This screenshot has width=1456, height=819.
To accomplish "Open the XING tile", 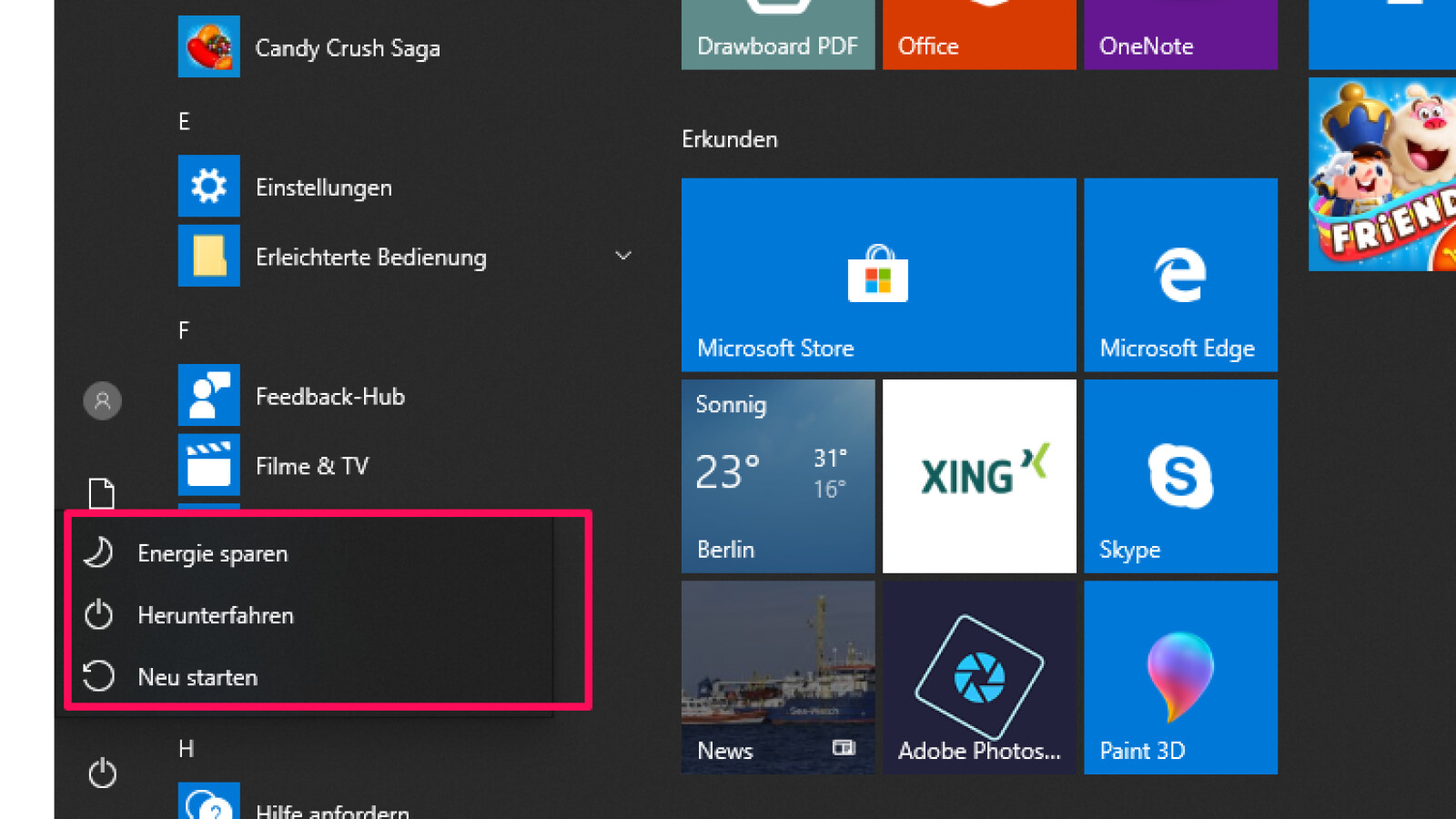I will 979,477.
